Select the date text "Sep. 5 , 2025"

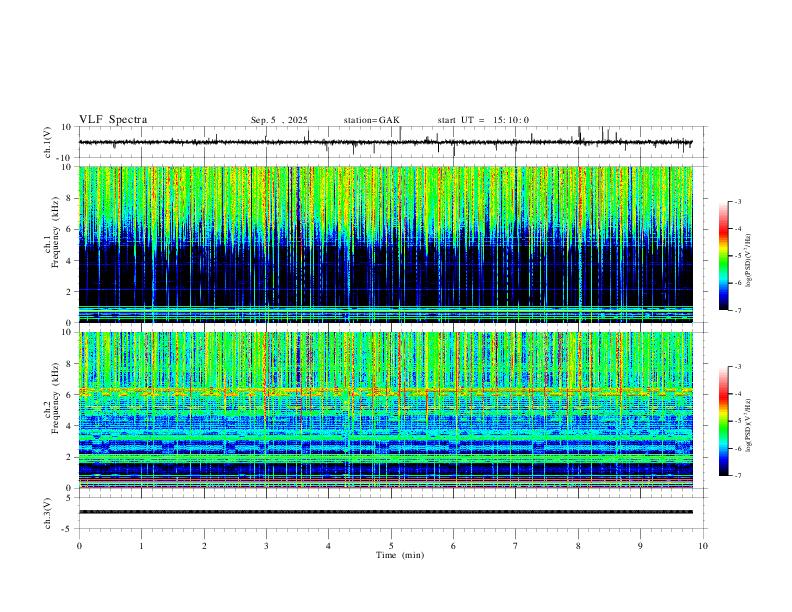pos(279,120)
